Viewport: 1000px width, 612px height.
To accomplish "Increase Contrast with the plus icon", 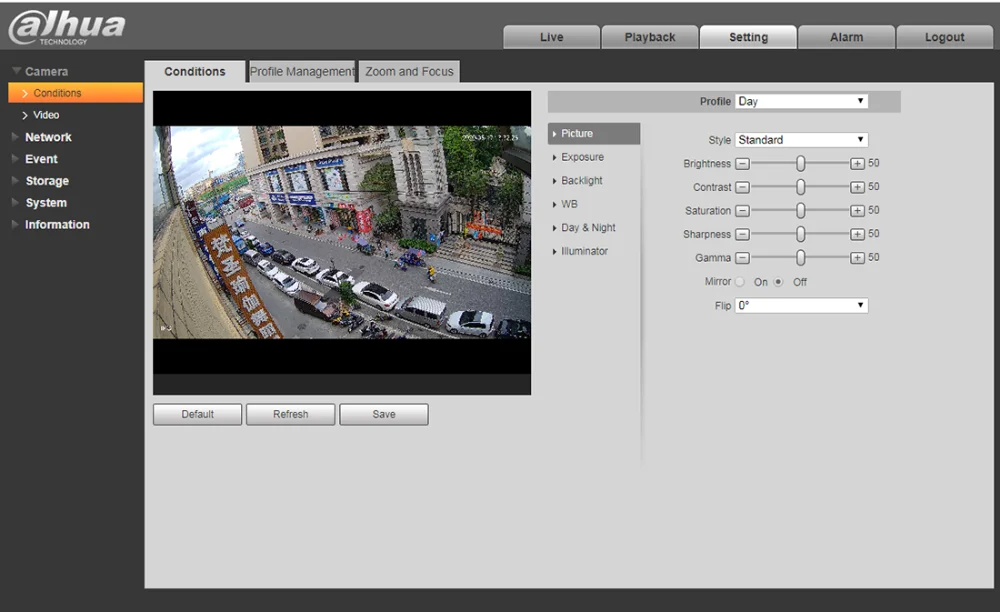I will pyautogui.click(x=857, y=187).
